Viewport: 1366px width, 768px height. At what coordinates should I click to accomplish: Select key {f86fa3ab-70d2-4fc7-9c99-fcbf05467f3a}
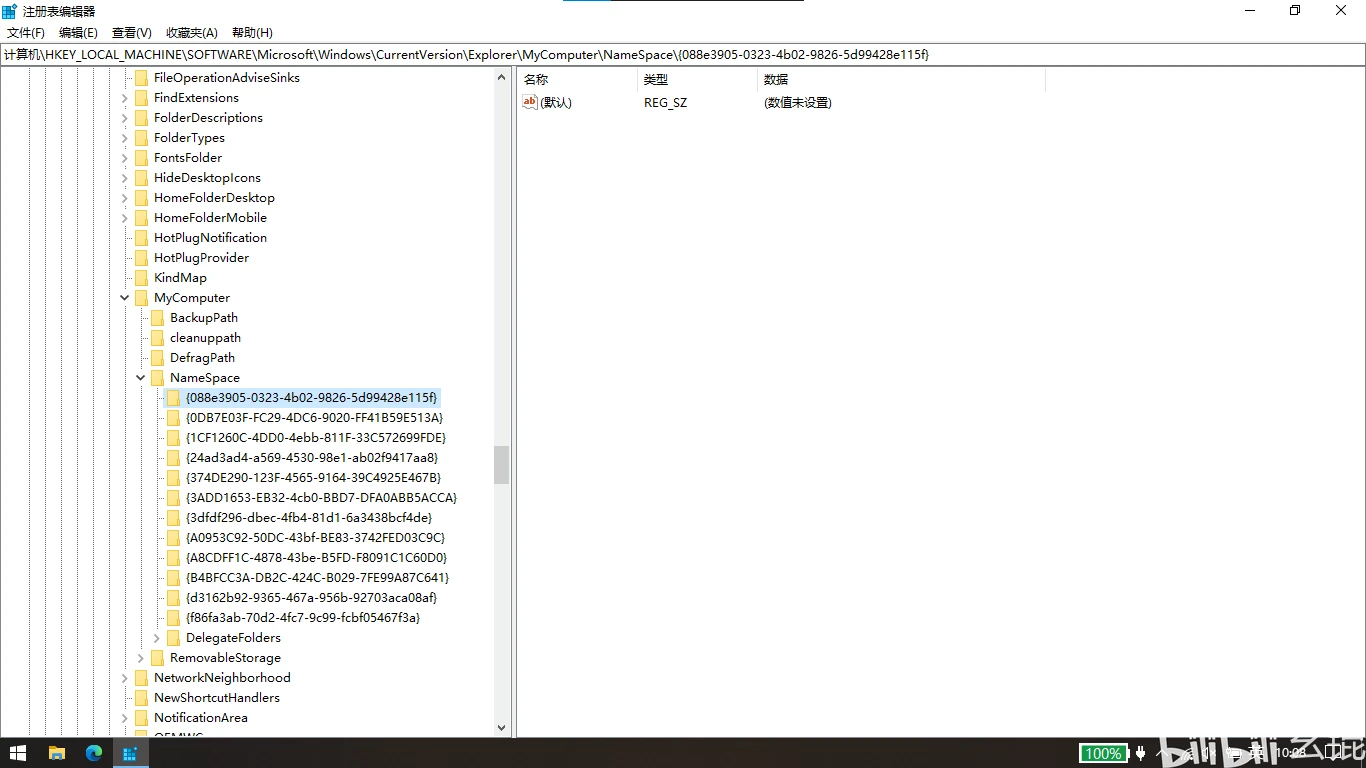[x=303, y=618]
